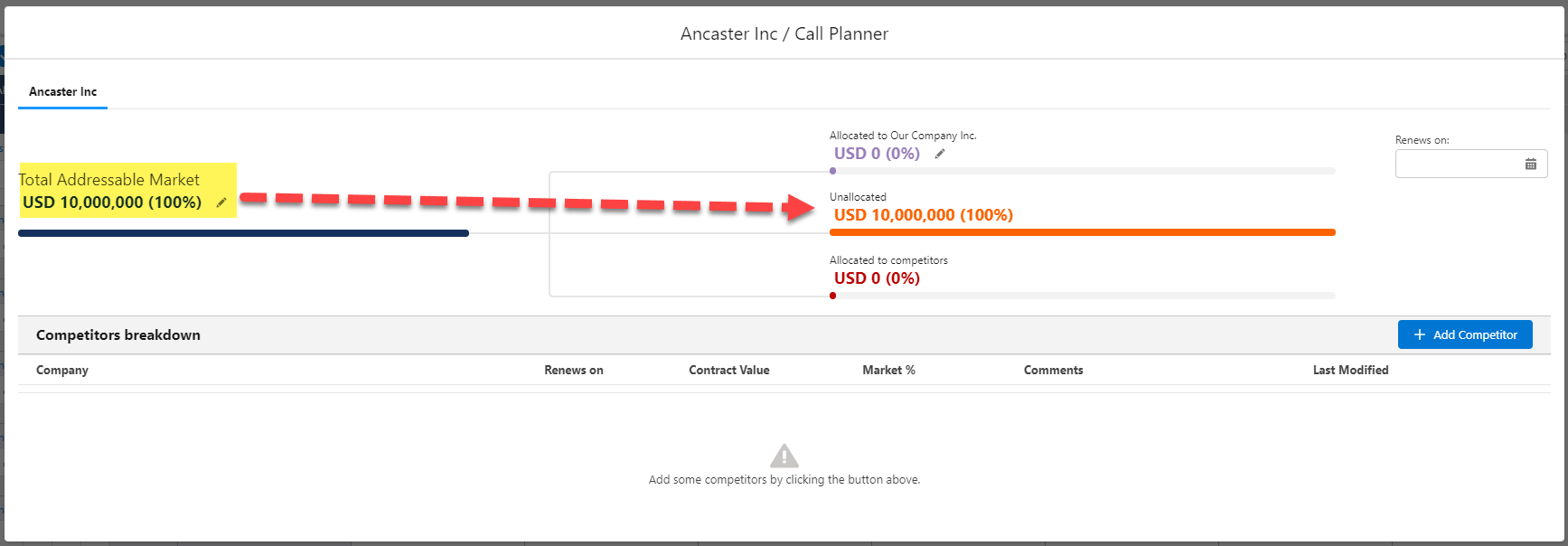1568x546 pixels.
Task: Click the Competitors breakdown heading
Action: (118, 334)
